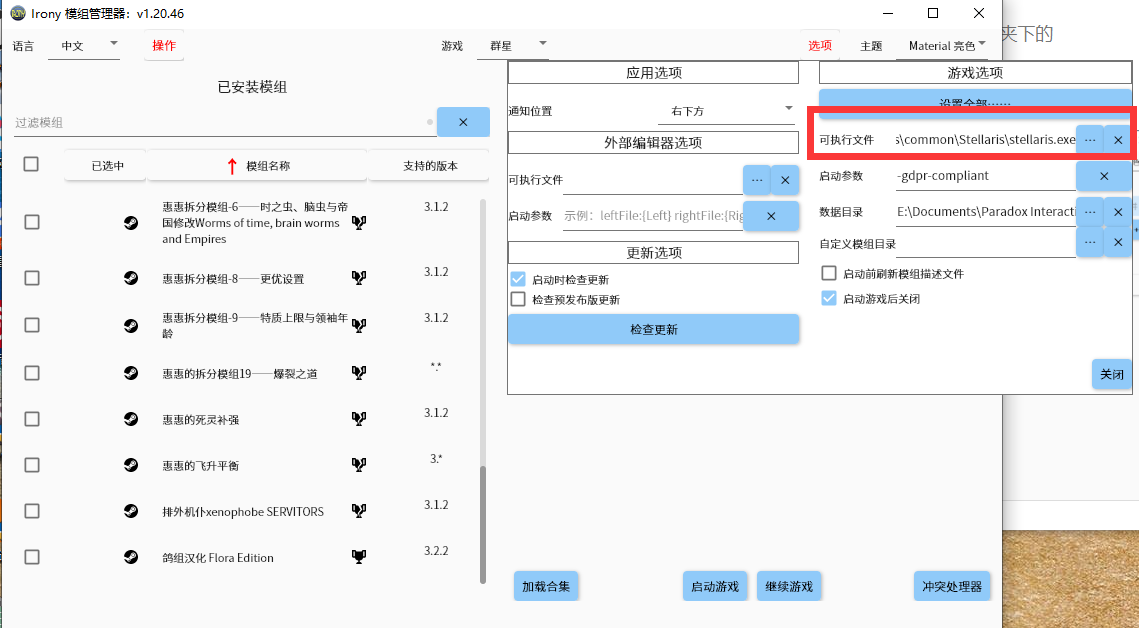The height and width of the screenshot is (628, 1139).
Task: Click the X icon to clear 启动参数 -gdpr-compliant
Action: tap(1104, 176)
